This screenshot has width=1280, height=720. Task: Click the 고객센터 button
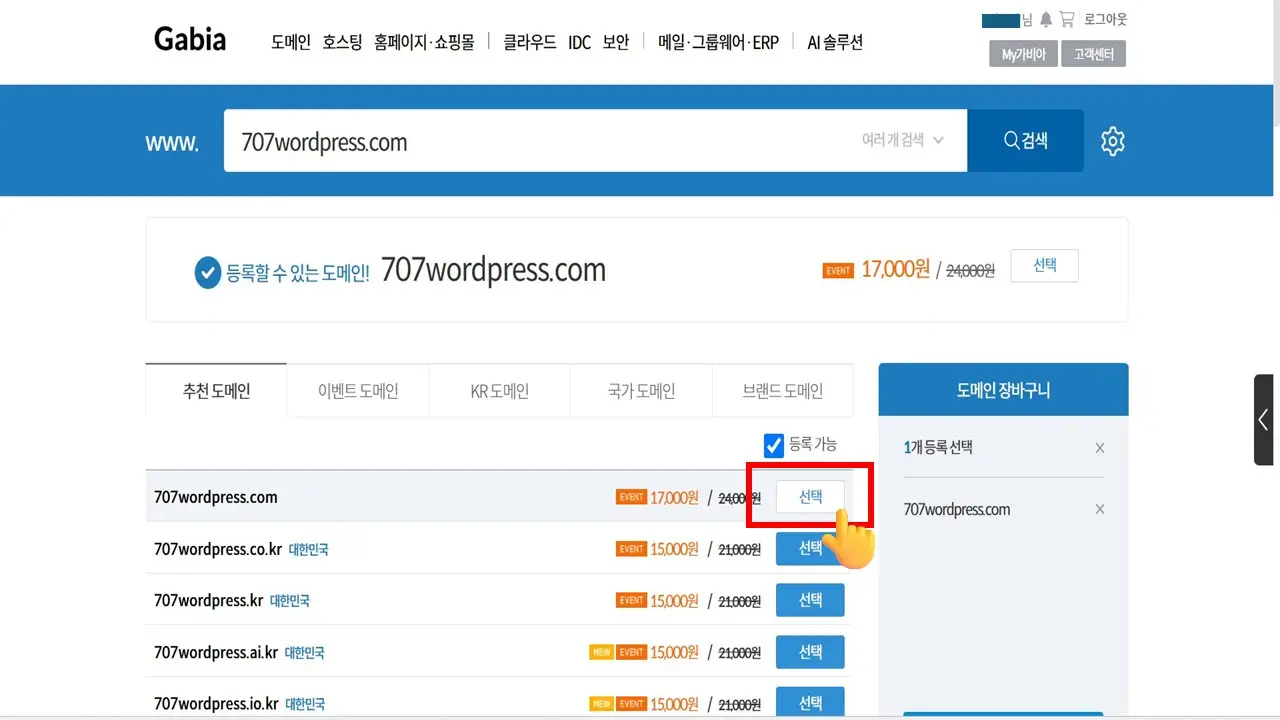1094,54
